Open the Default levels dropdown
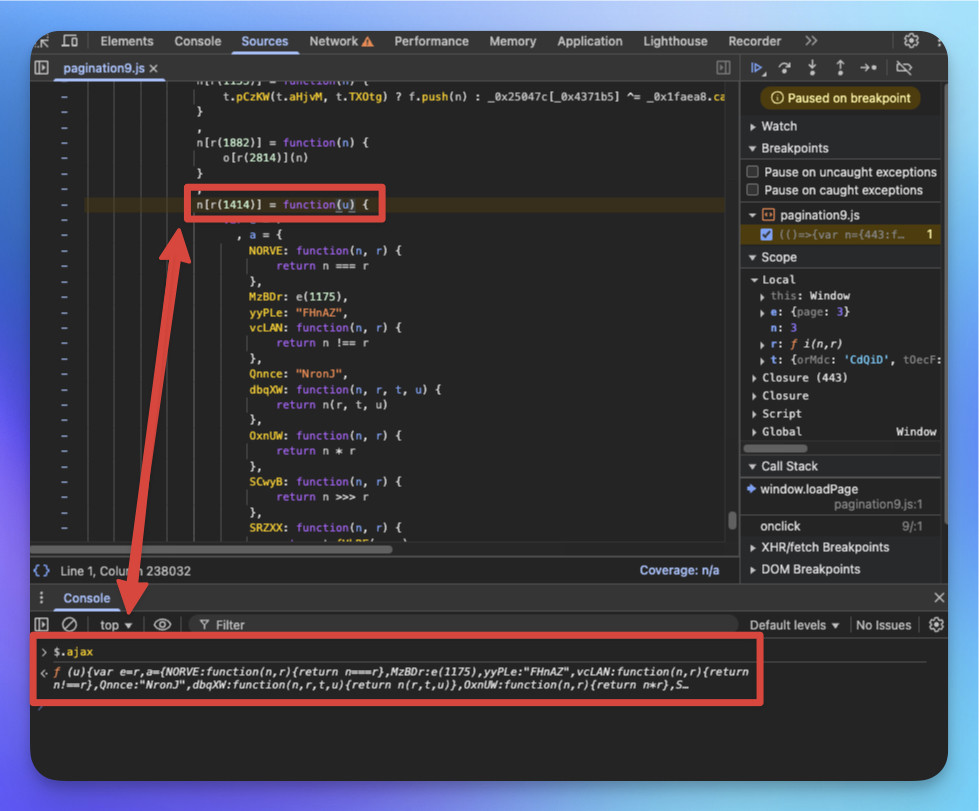 pos(794,625)
